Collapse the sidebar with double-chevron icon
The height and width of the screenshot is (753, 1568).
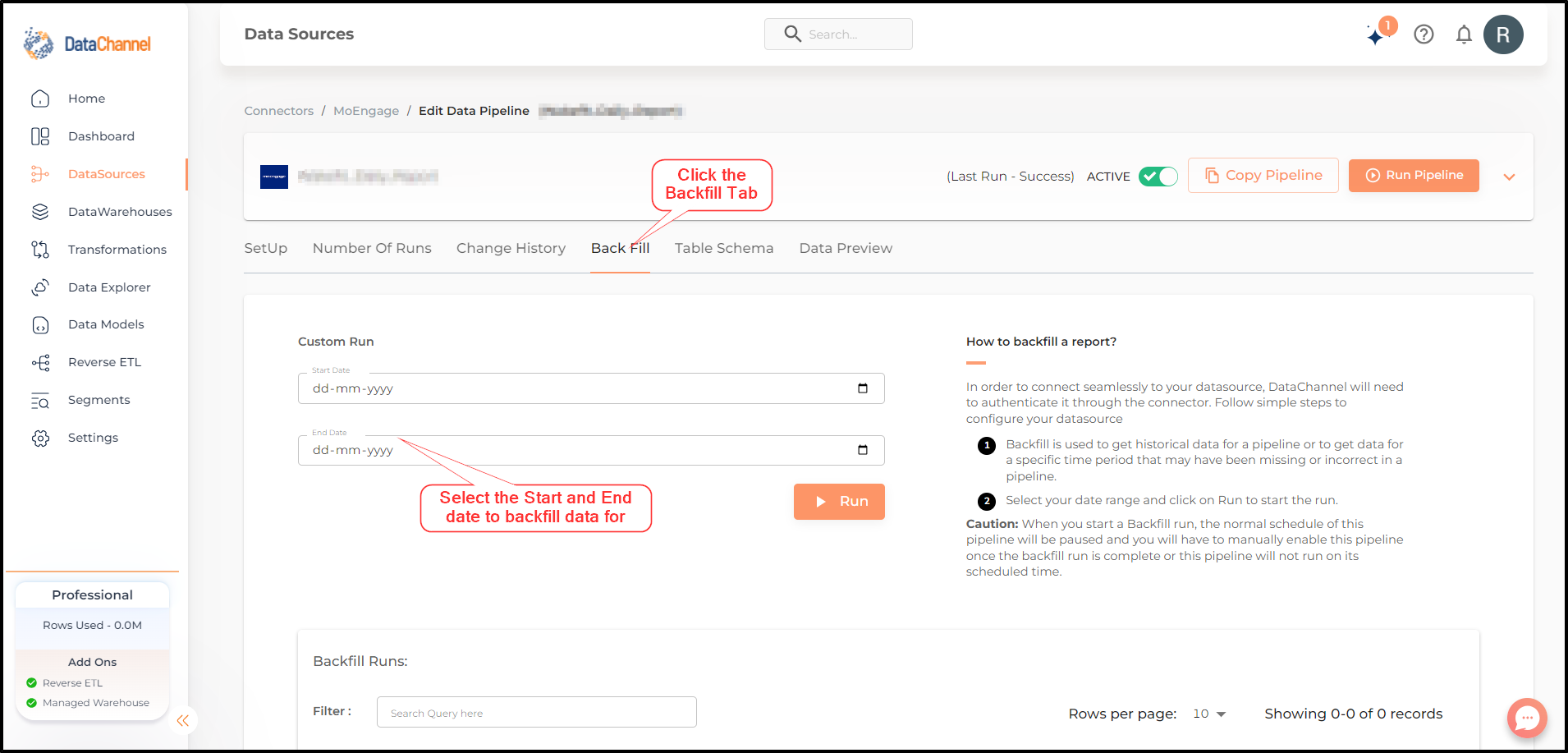(183, 720)
